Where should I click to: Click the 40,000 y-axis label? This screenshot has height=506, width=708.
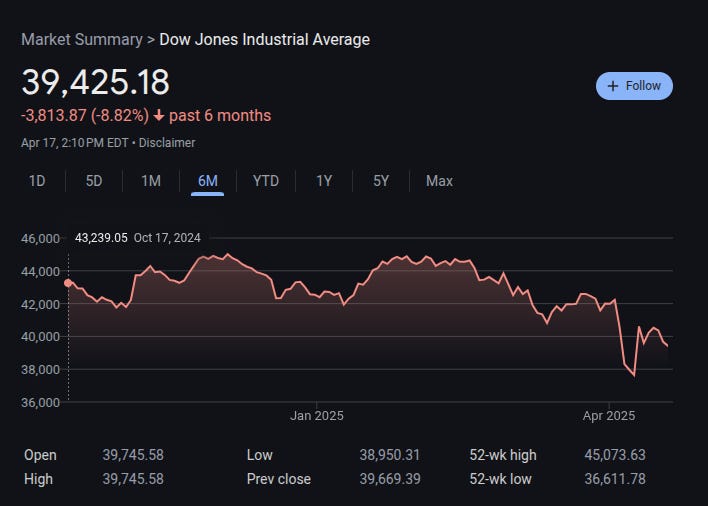point(40,337)
